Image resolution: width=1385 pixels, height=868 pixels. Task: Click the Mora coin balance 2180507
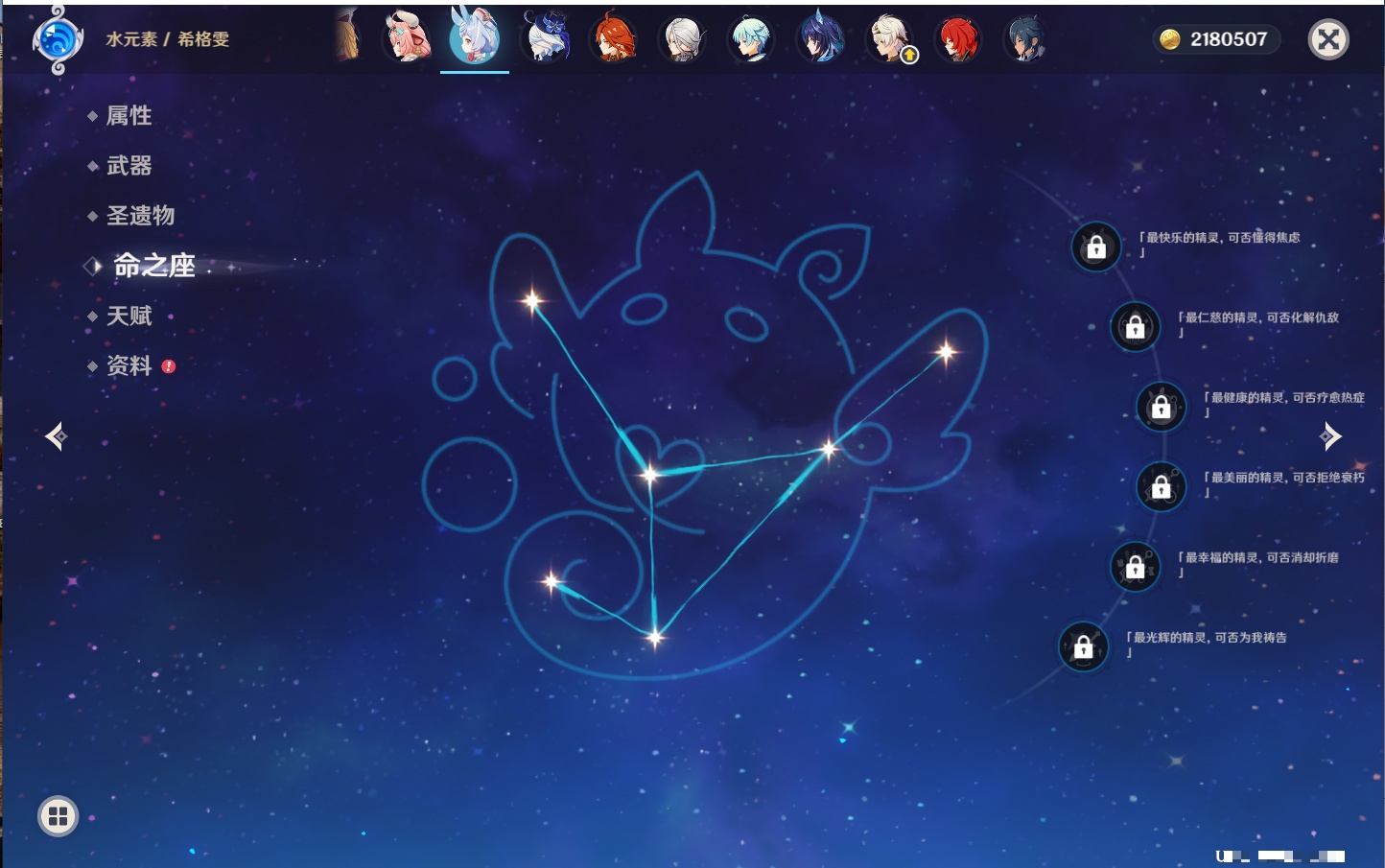pyautogui.click(x=1215, y=39)
